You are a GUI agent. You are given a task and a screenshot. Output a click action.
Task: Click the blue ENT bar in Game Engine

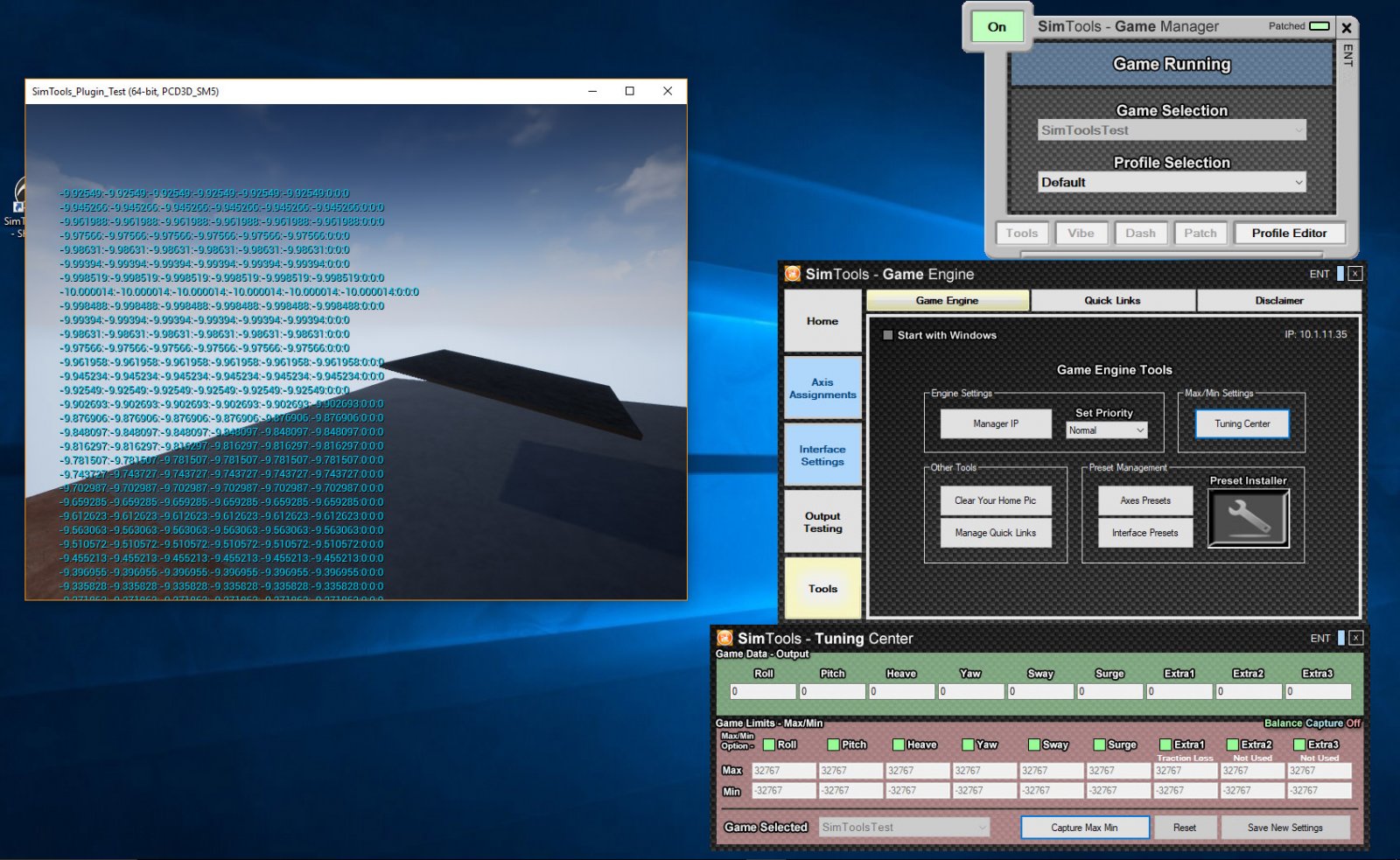click(1340, 274)
